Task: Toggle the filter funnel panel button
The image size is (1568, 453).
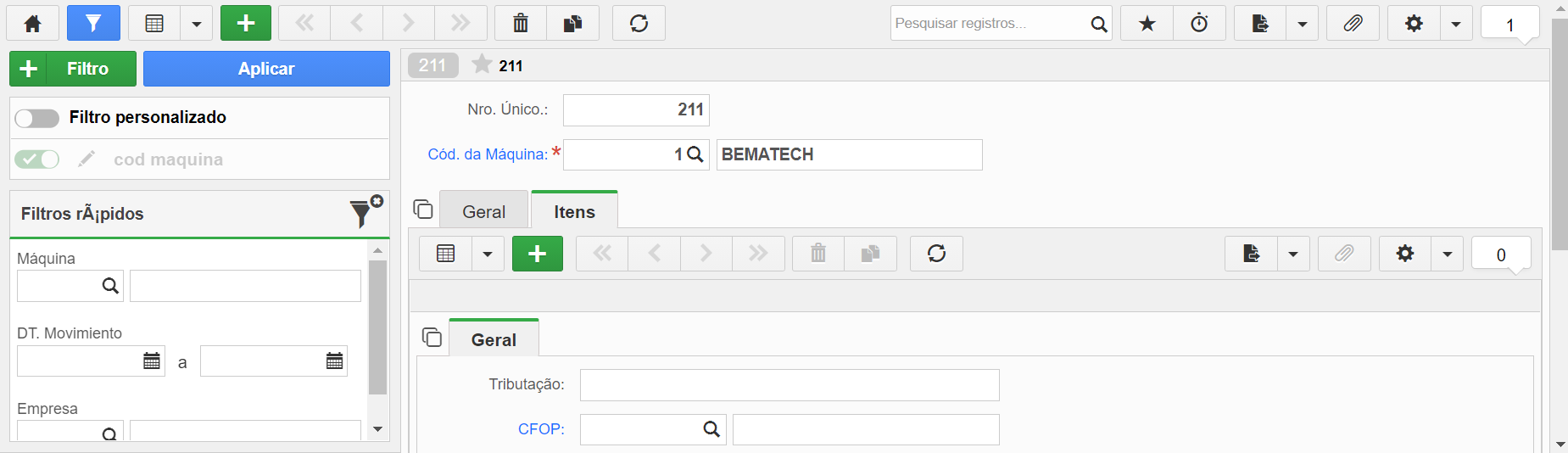Action: (93, 24)
